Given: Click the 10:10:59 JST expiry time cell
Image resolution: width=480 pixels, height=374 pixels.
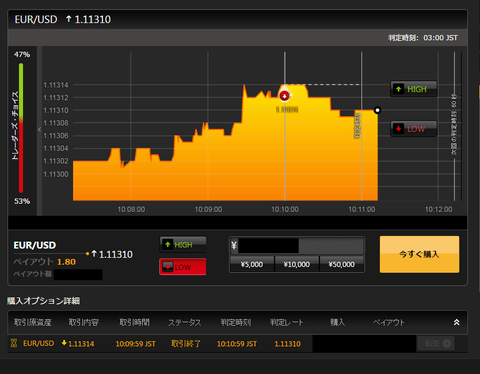Looking at the screenshot, I should click(x=237, y=344).
